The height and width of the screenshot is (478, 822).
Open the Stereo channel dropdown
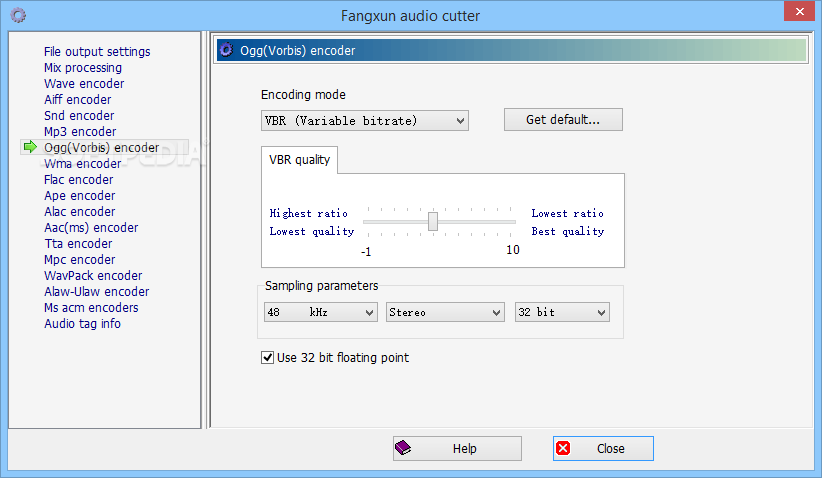(445, 312)
